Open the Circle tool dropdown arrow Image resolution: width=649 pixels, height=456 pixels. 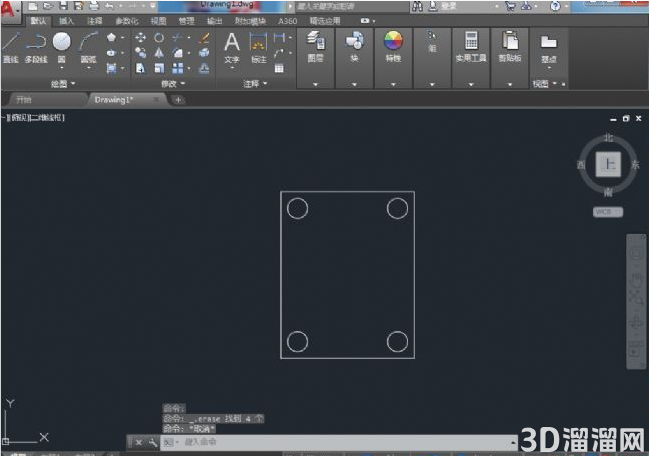point(62,68)
